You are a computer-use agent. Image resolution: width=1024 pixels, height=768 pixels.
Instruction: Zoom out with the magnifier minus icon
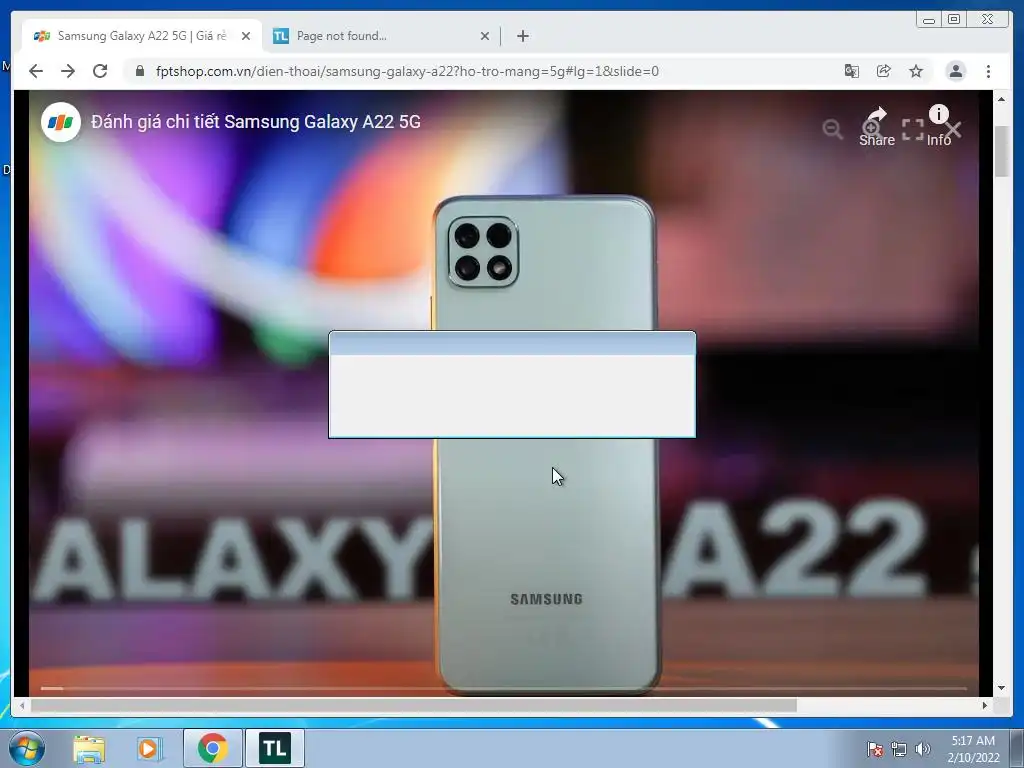[x=833, y=129]
